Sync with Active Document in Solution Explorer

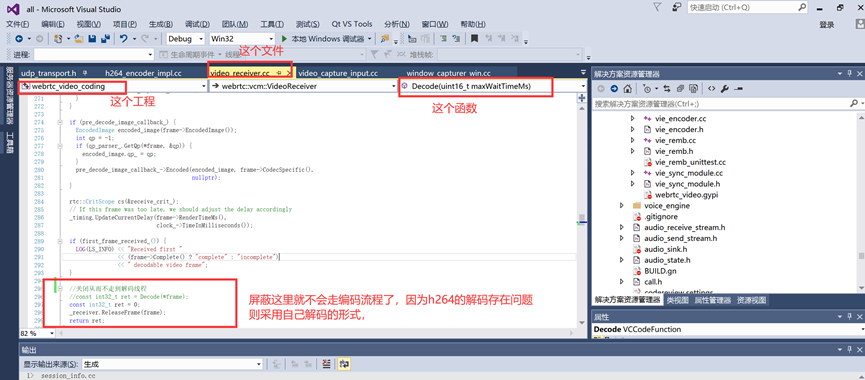pos(667,89)
